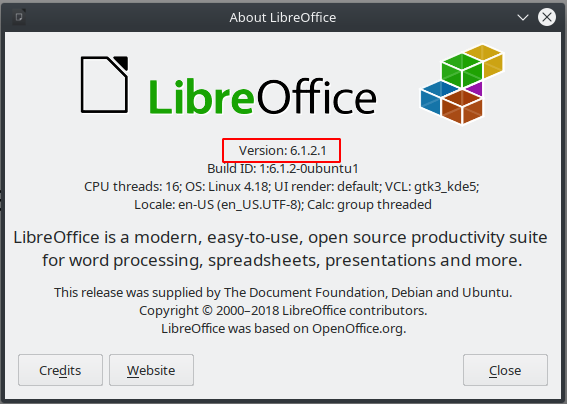Click the About LibreOffice title text

coord(283,17)
